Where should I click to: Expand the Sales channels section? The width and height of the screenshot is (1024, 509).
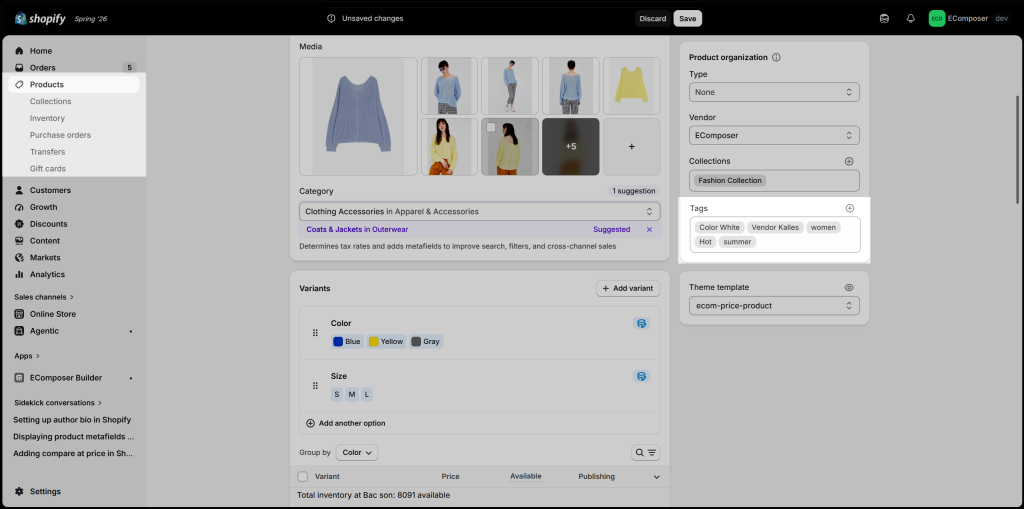pos(44,297)
